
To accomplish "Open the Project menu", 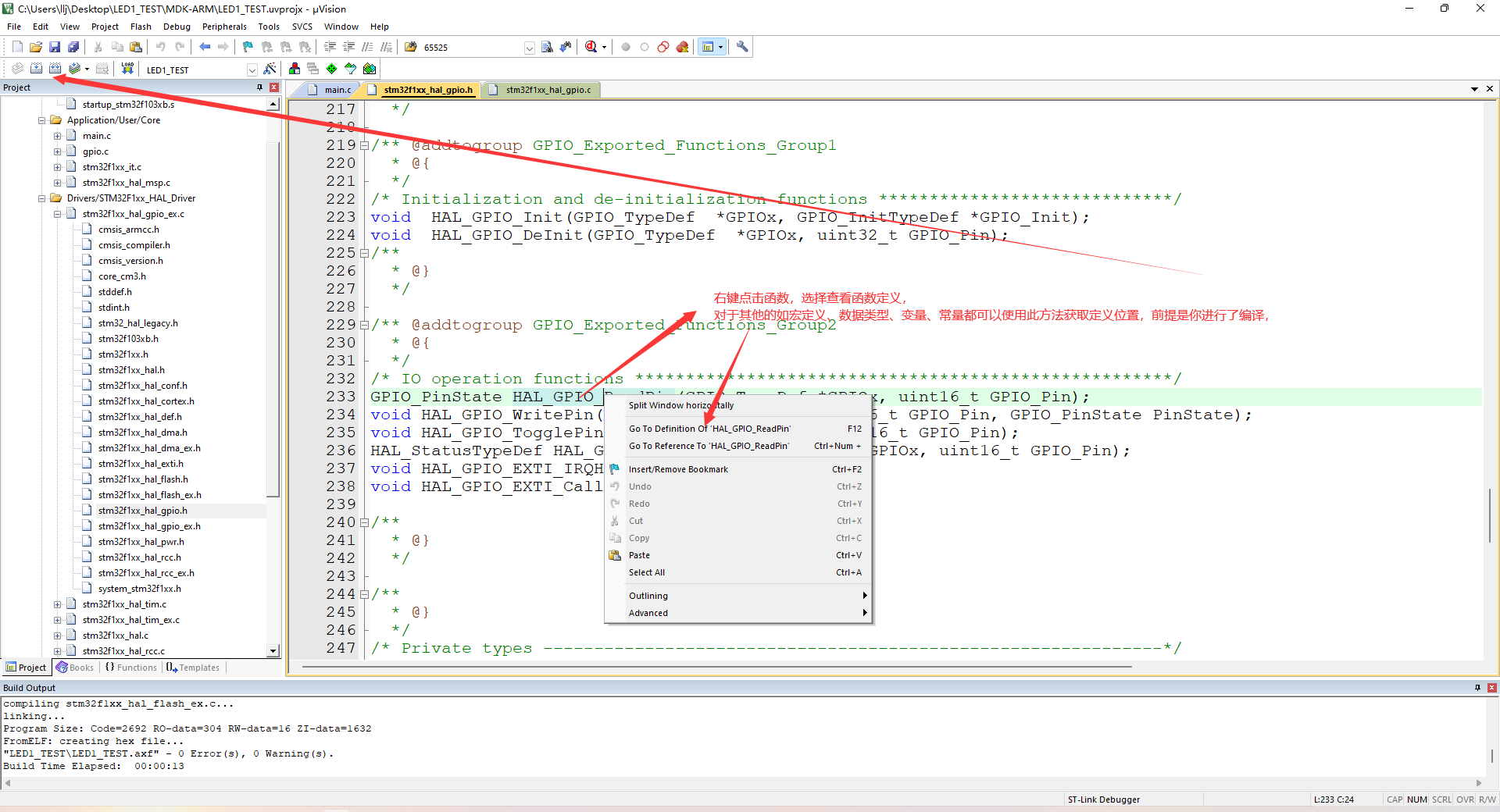I will tap(105, 27).
